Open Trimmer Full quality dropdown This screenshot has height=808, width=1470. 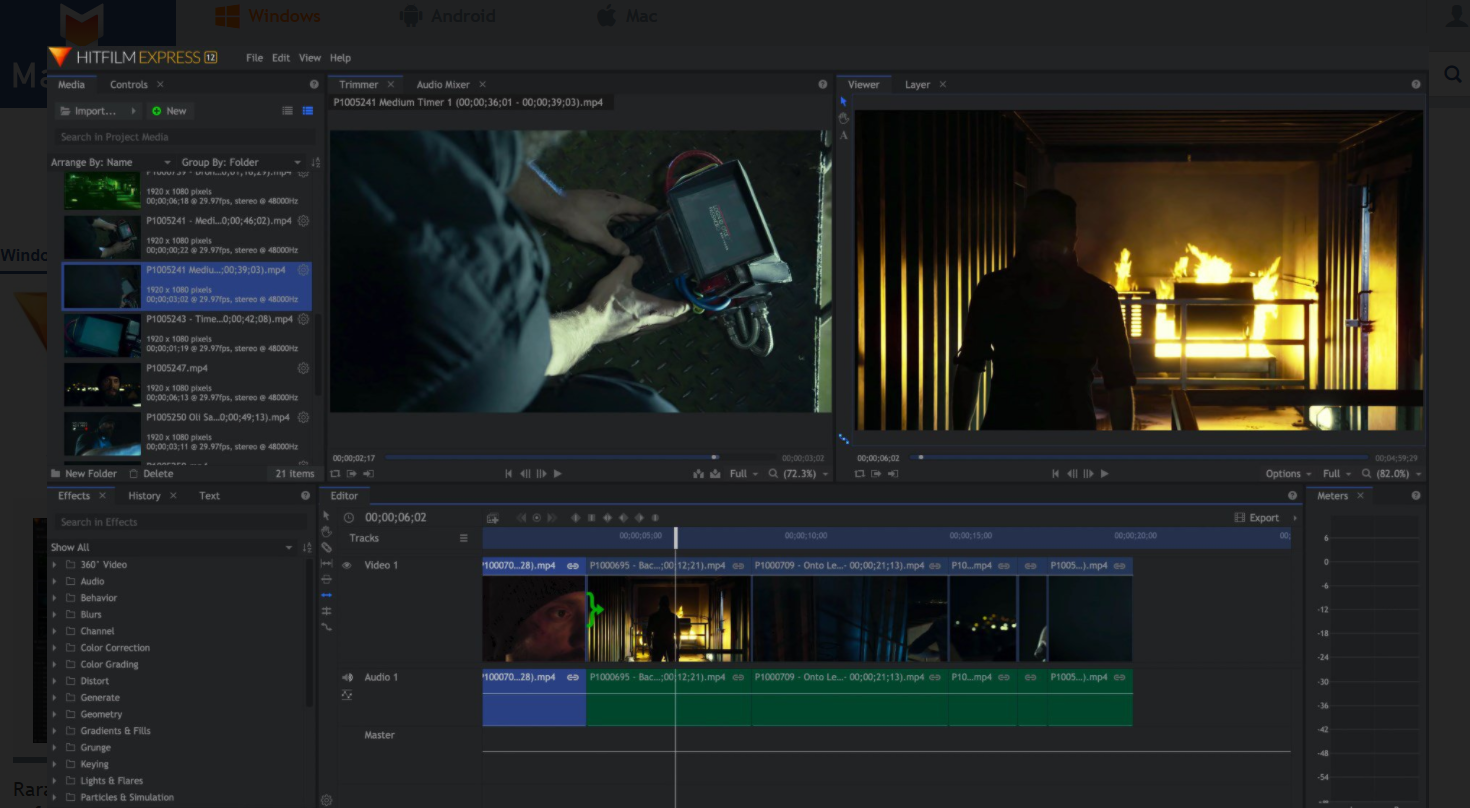click(x=744, y=474)
